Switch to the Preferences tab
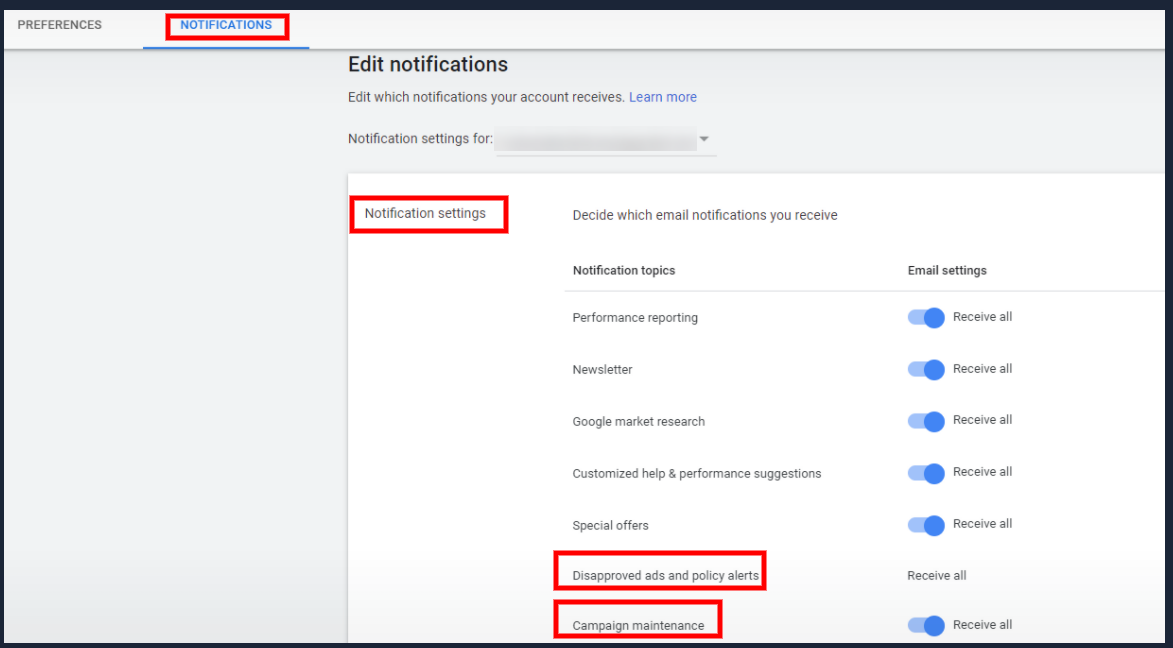The image size is (1173, 648). point(59,25)
